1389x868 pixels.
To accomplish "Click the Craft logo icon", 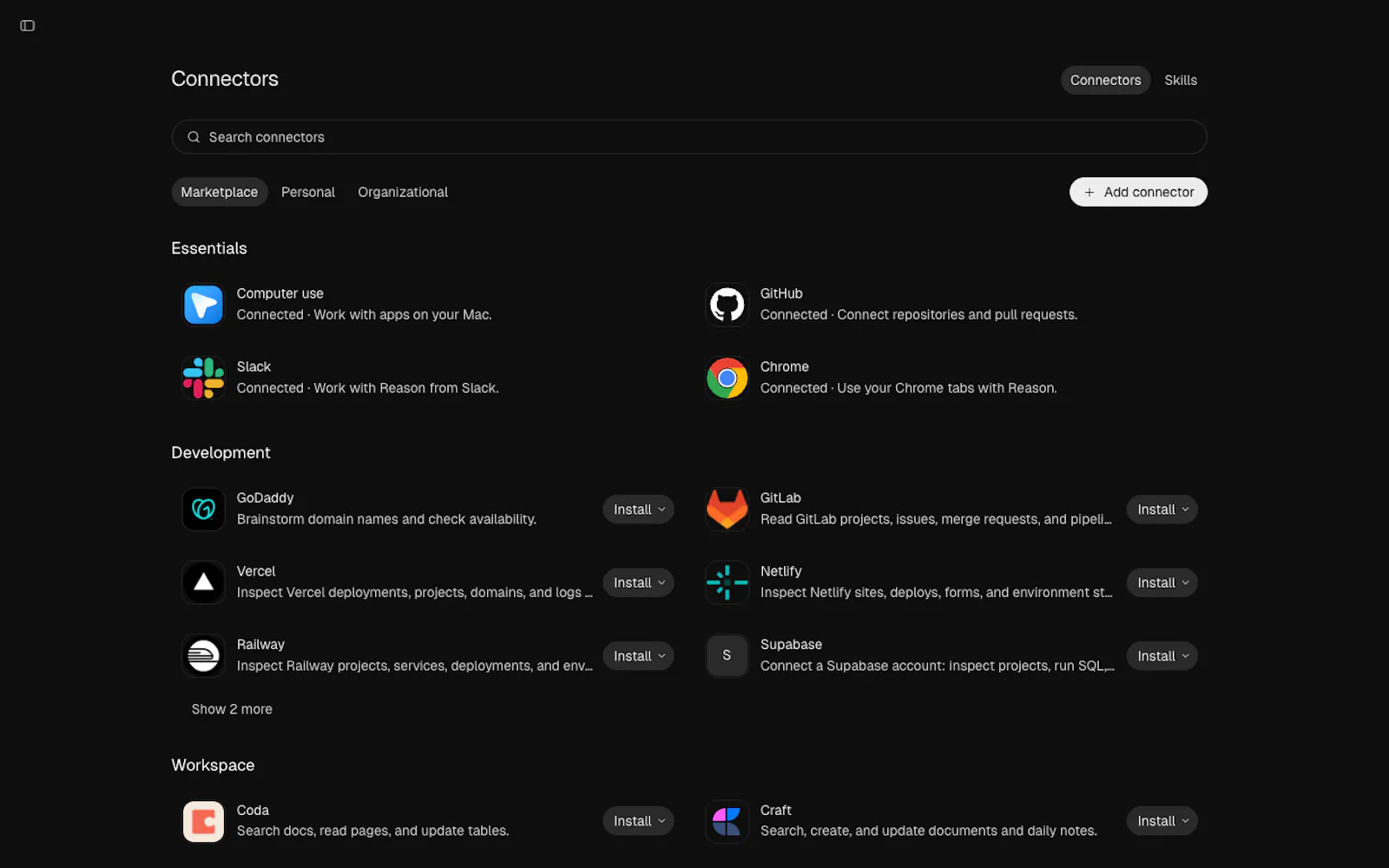I will coord(727,821).
